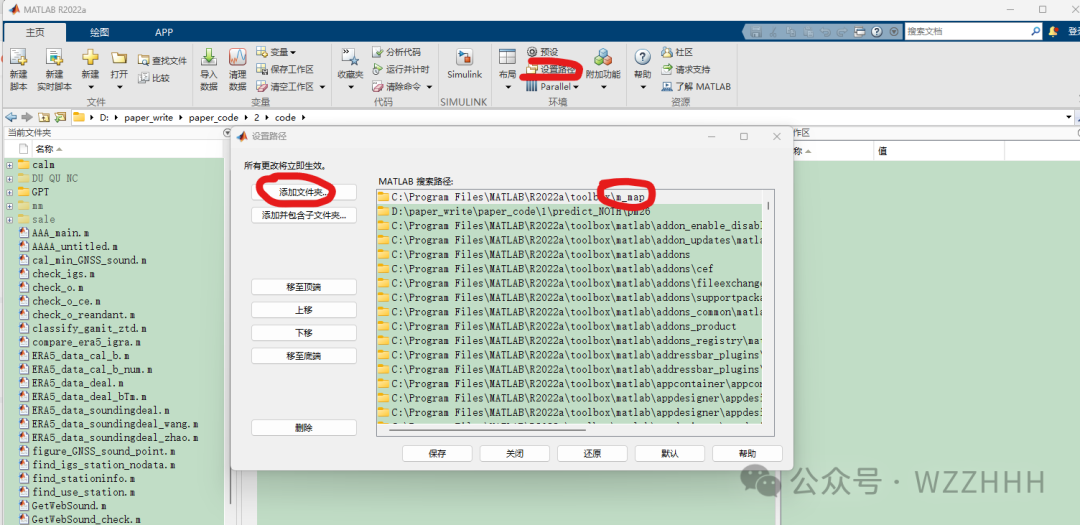
Task: Click 保存 (Save) in Set Path dialog
Action: click(437, 454)
